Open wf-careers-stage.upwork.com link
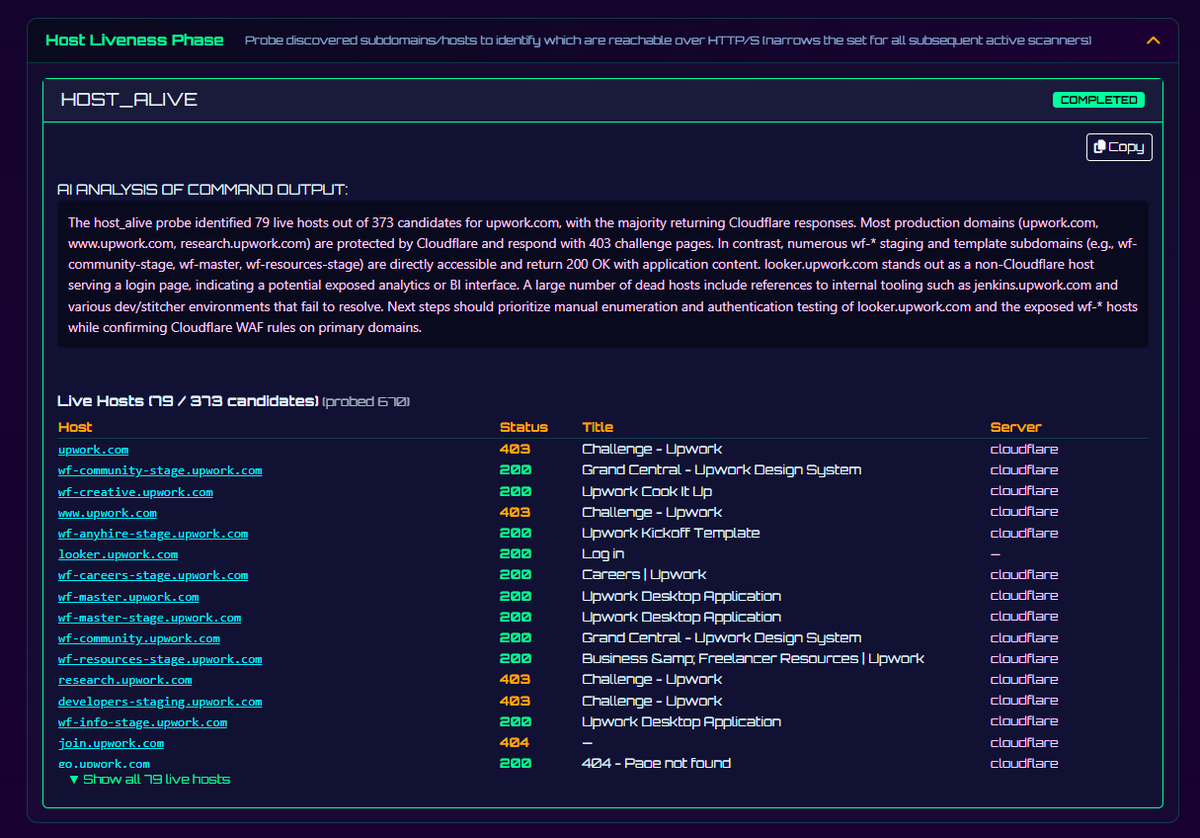 [x=153, y=575]
